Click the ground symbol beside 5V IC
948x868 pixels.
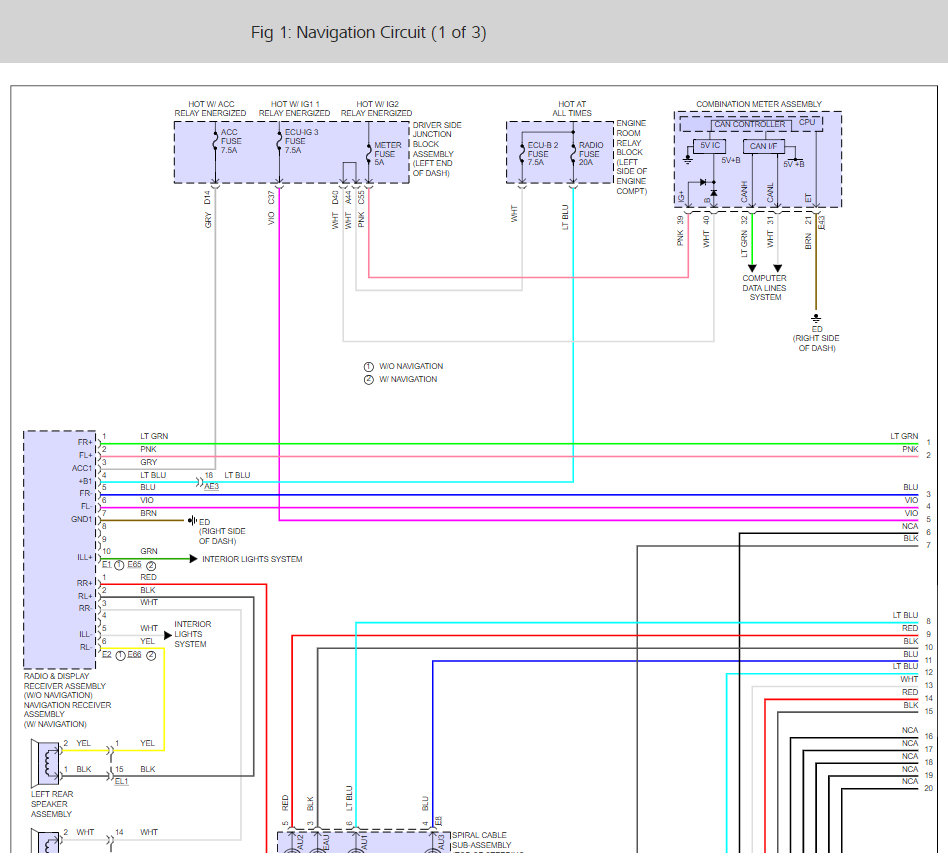(x=687, y=160)
